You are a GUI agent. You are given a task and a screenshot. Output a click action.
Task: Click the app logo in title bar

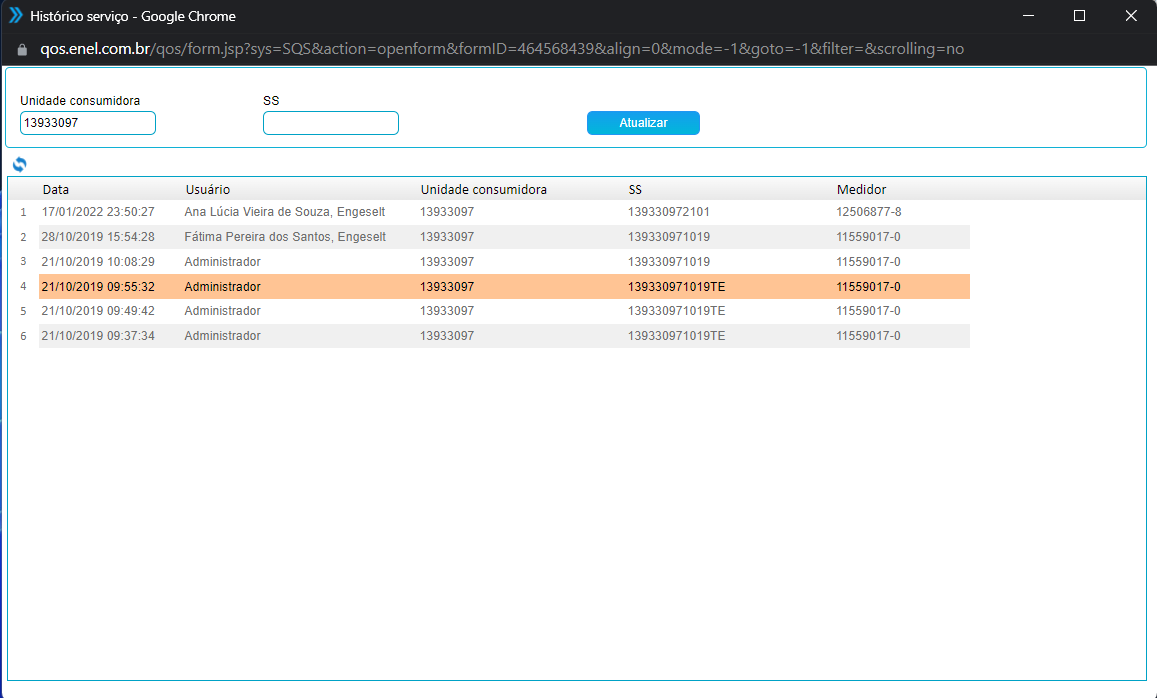[16, 16]
